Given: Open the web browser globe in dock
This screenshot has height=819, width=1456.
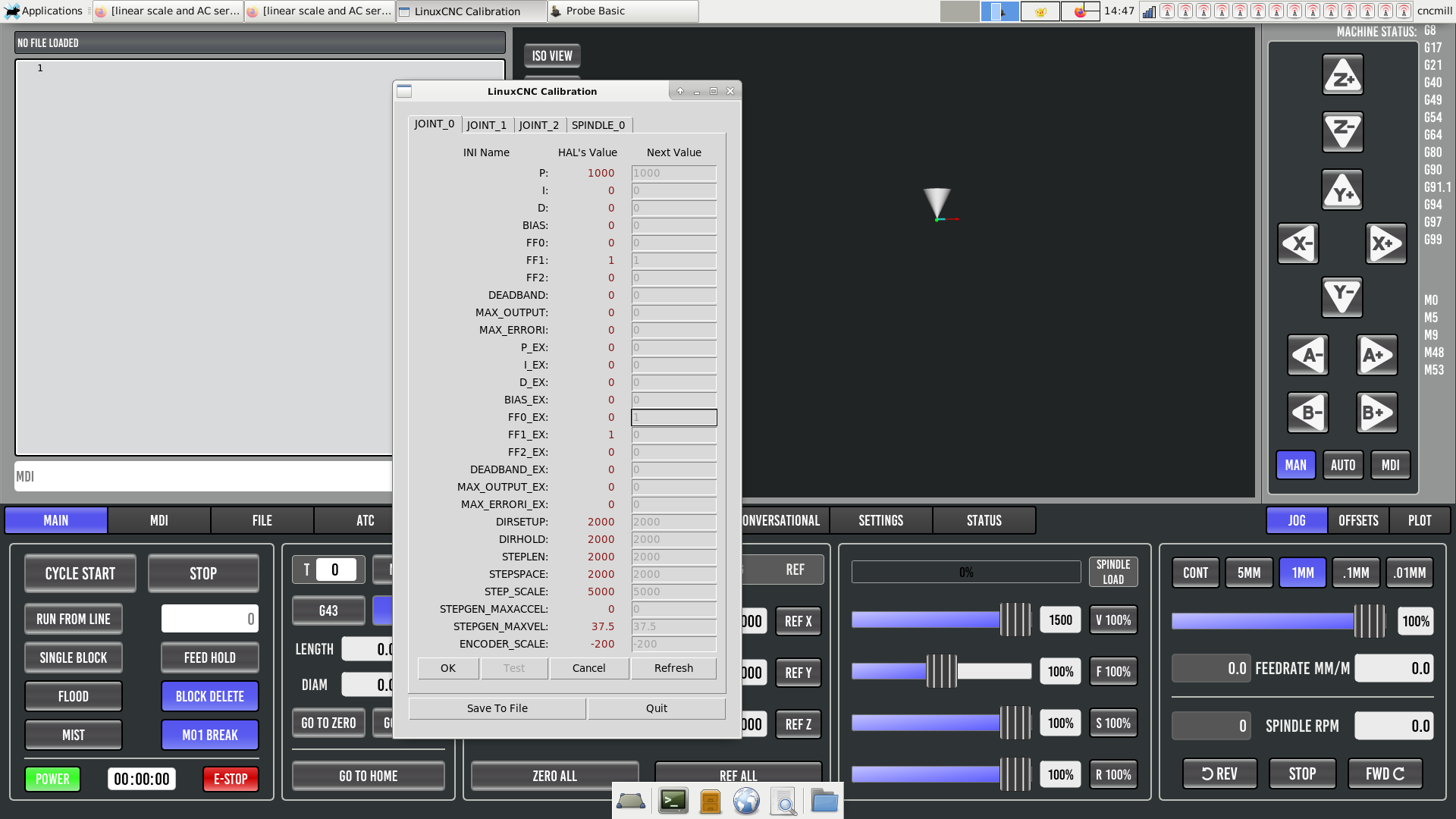Looking at the screenshot, I should click(746, 801).
